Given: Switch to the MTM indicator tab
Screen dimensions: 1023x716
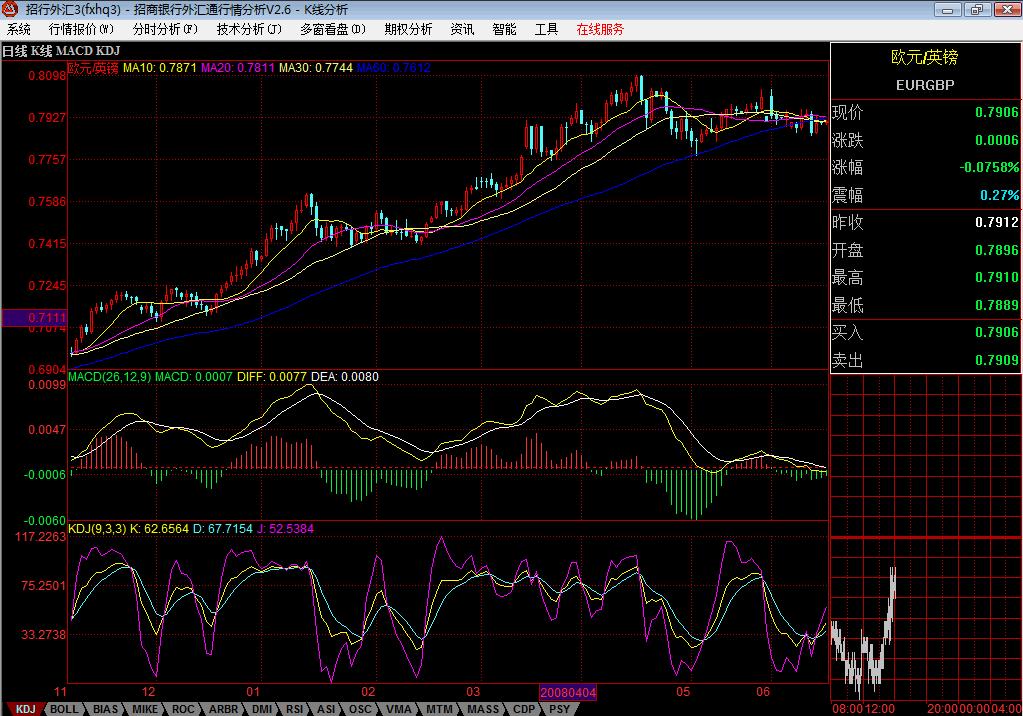Looking at the screenshot, I should coord(439,709).
